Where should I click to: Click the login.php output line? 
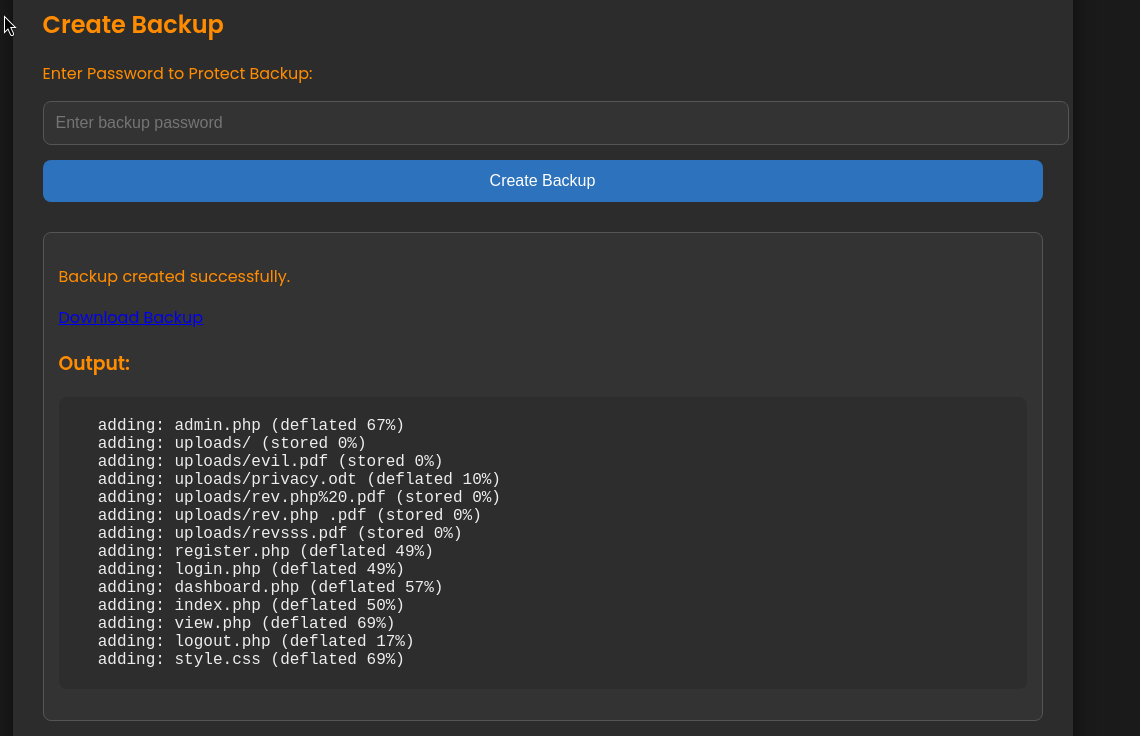coord(250,570)
